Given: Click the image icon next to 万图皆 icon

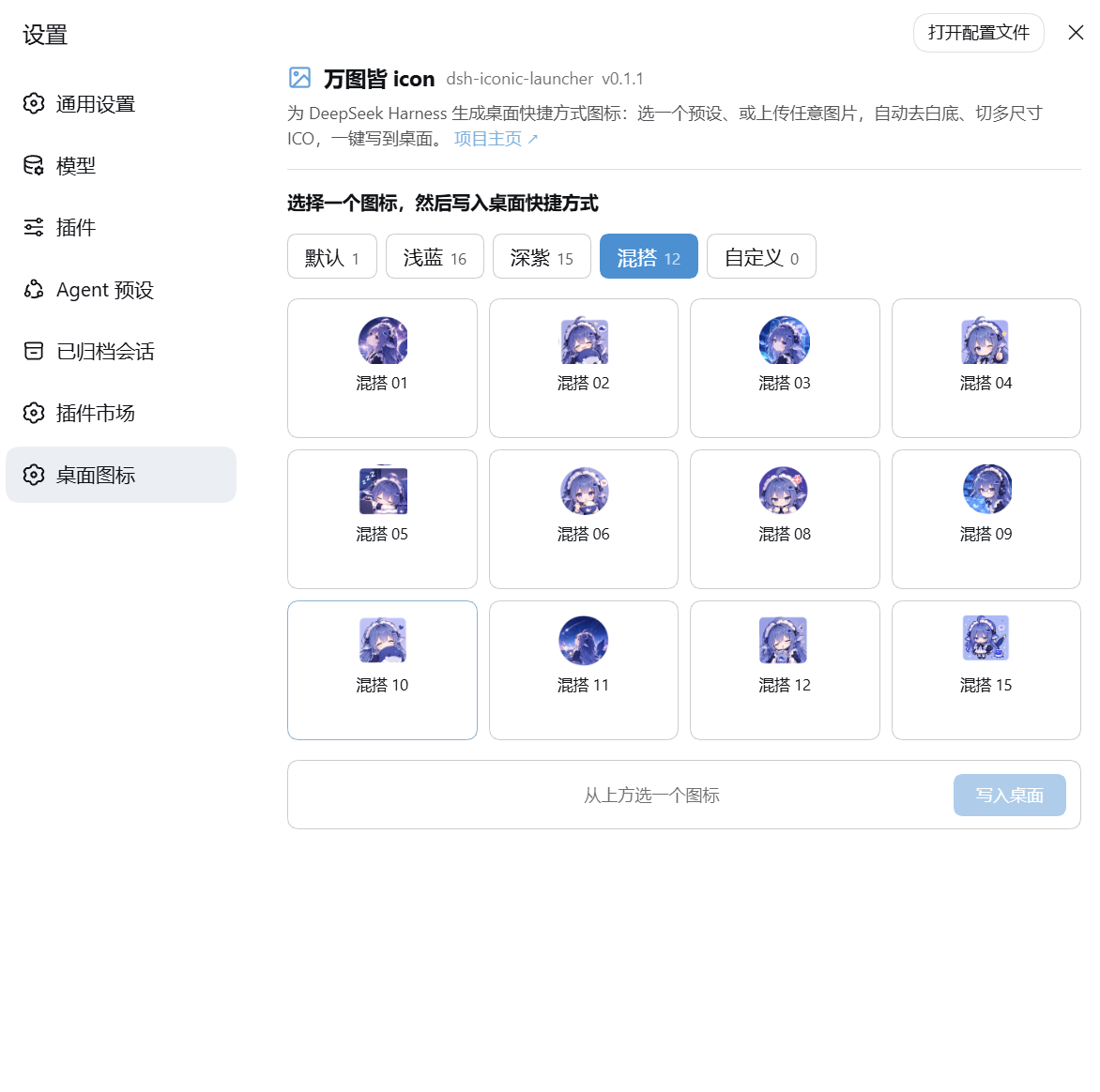Looking at the screenshot, I should (x=299, y=77).
